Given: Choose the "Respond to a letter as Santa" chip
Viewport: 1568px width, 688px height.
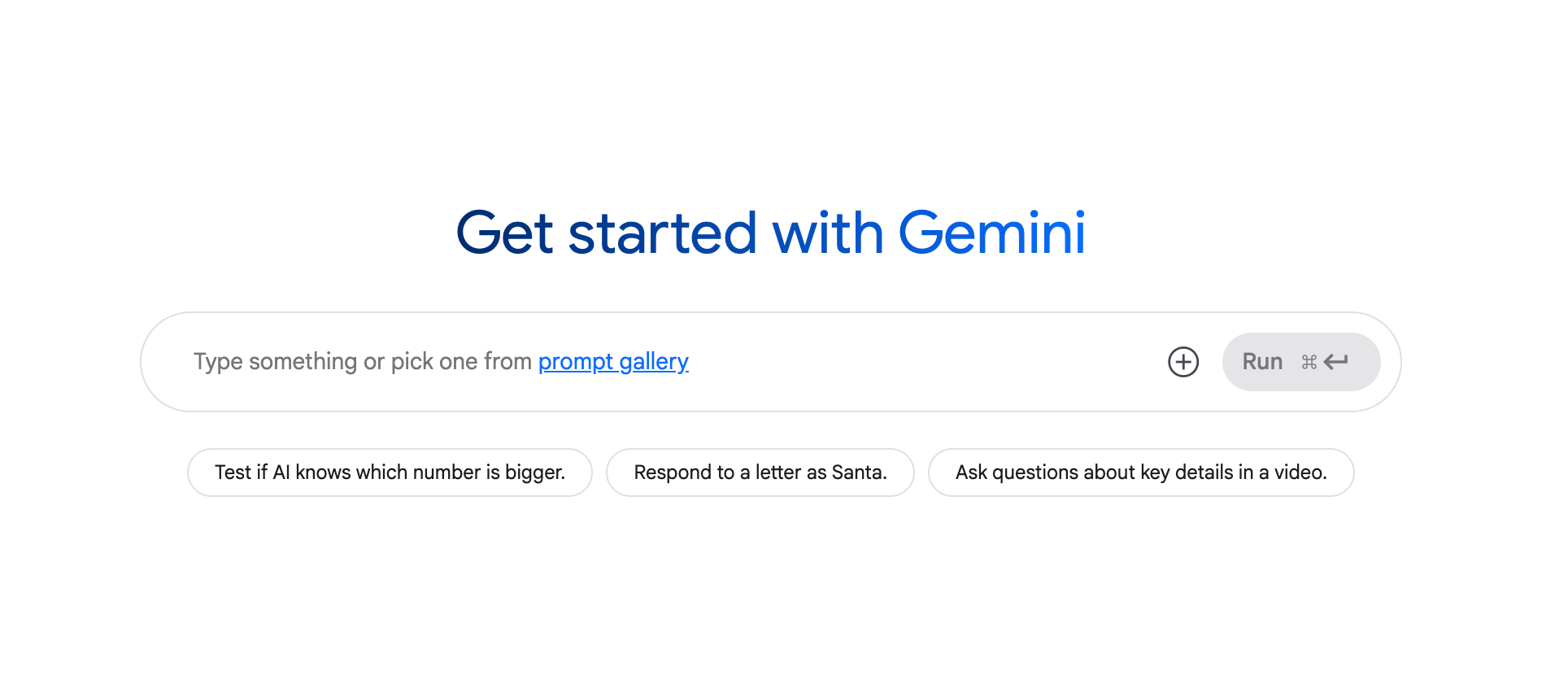Looking at the screenshot, I should click(x=760, y=472).
